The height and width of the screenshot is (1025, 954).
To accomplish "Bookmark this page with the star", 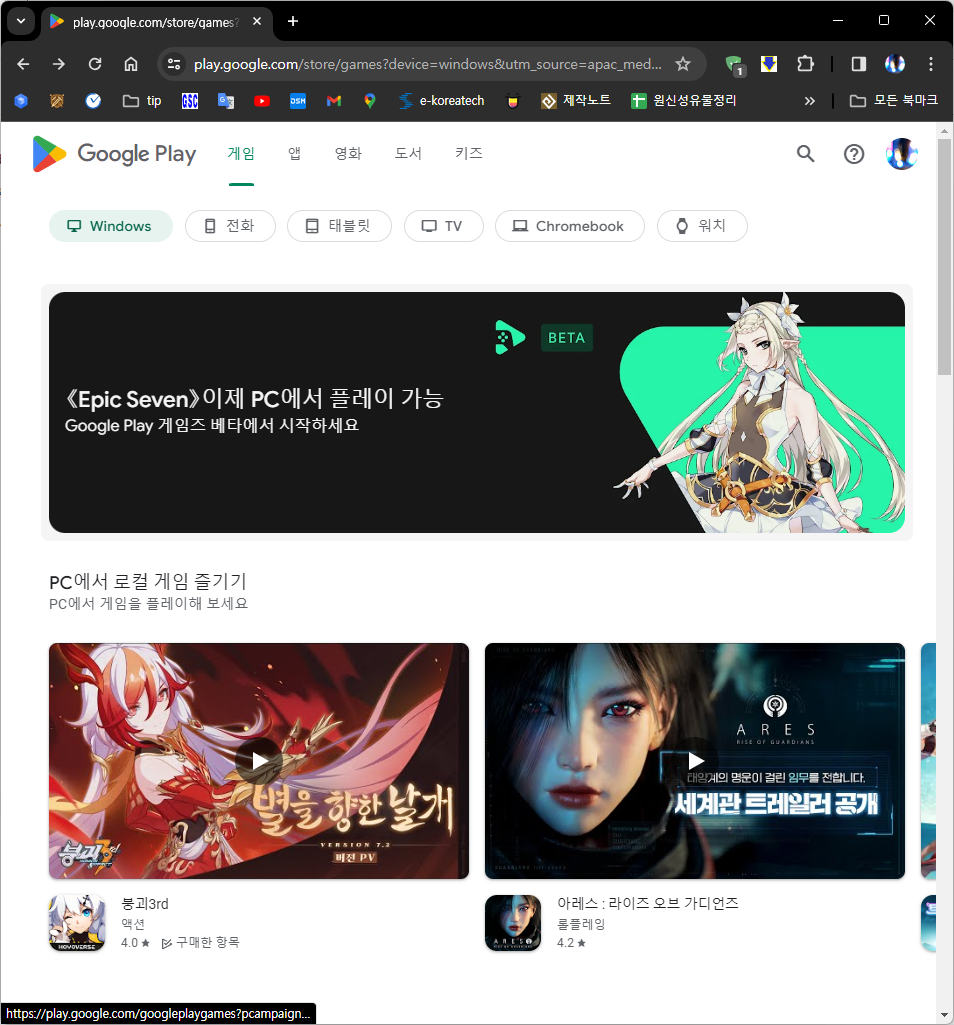I will pyautogui.click(x=683, y=64).
